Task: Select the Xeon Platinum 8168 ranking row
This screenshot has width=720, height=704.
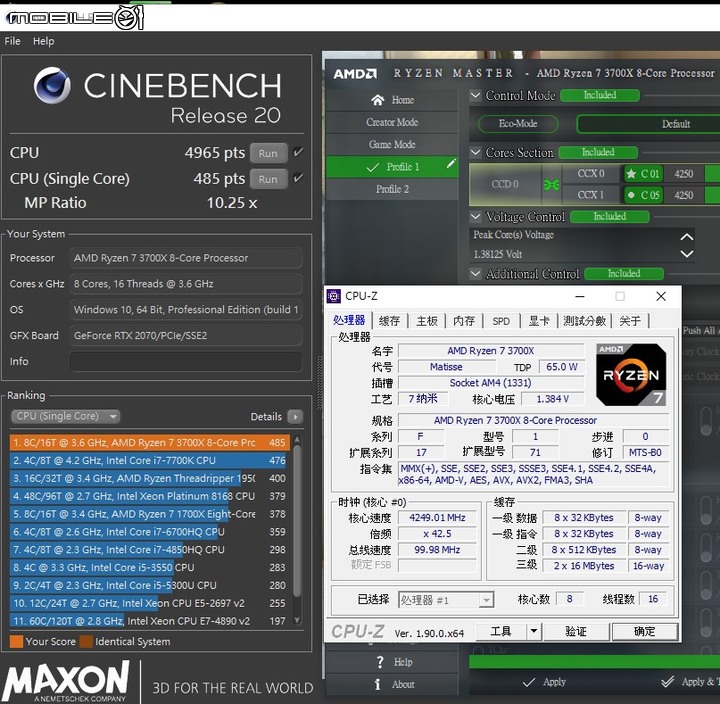Action: pyautogui.click(x=150, y=496)
